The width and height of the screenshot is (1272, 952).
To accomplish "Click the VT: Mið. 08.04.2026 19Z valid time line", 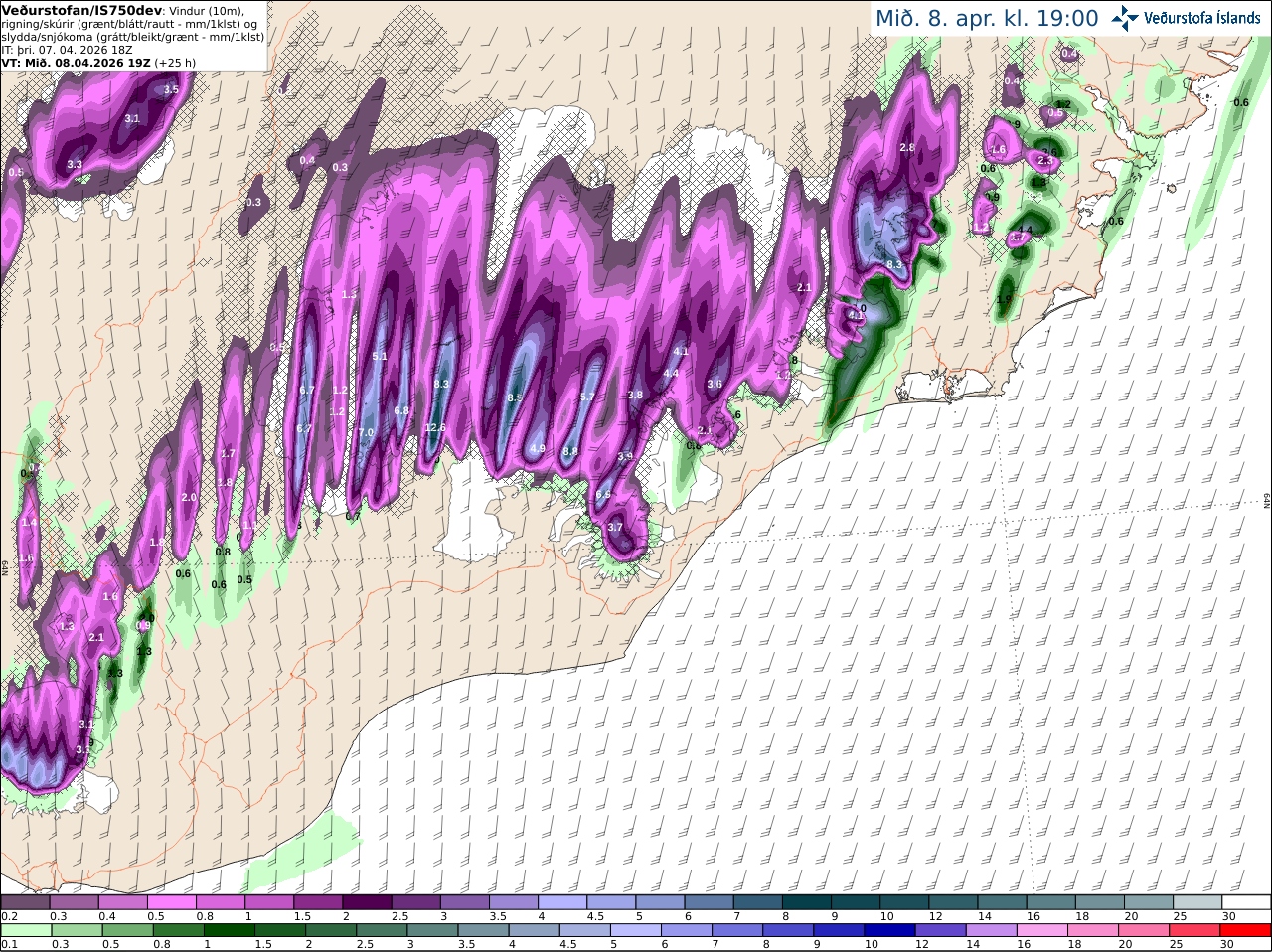I will tap(75, 62).
